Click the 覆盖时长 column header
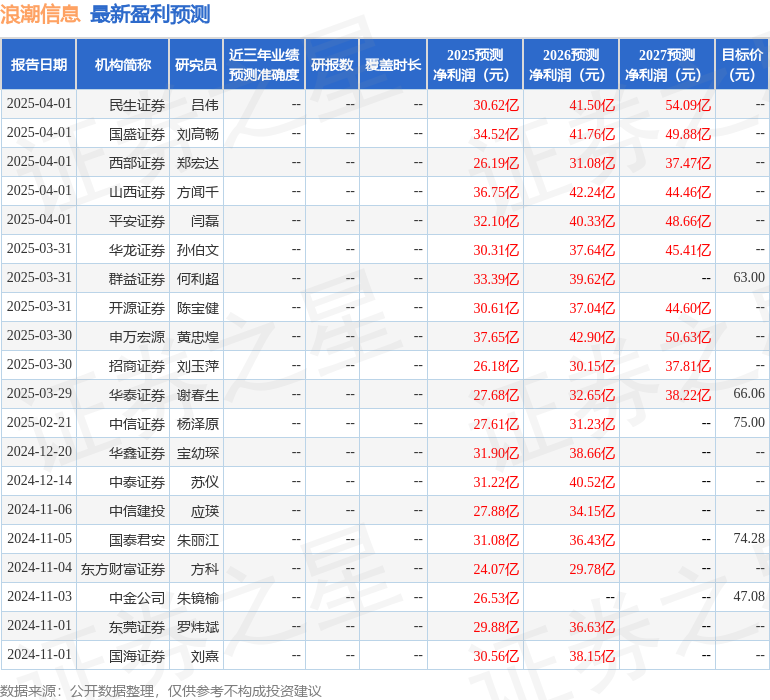The image size is (770, 700). (393, 65)
